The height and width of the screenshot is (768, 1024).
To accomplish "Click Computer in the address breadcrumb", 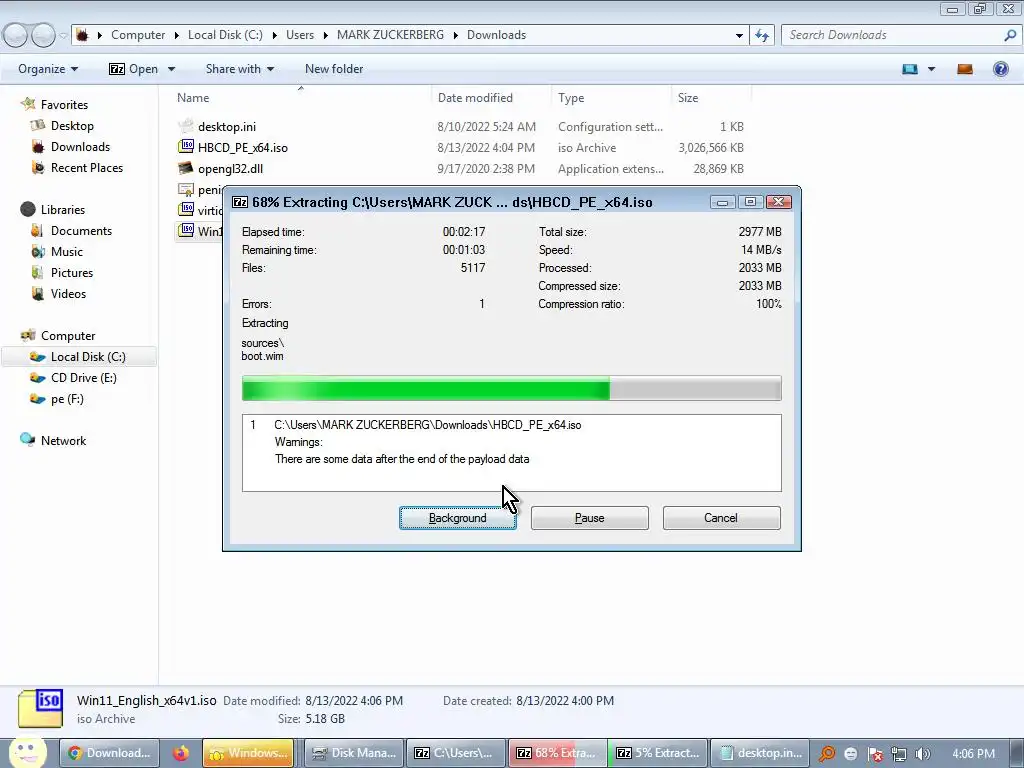I will click(x=138, y=35).
